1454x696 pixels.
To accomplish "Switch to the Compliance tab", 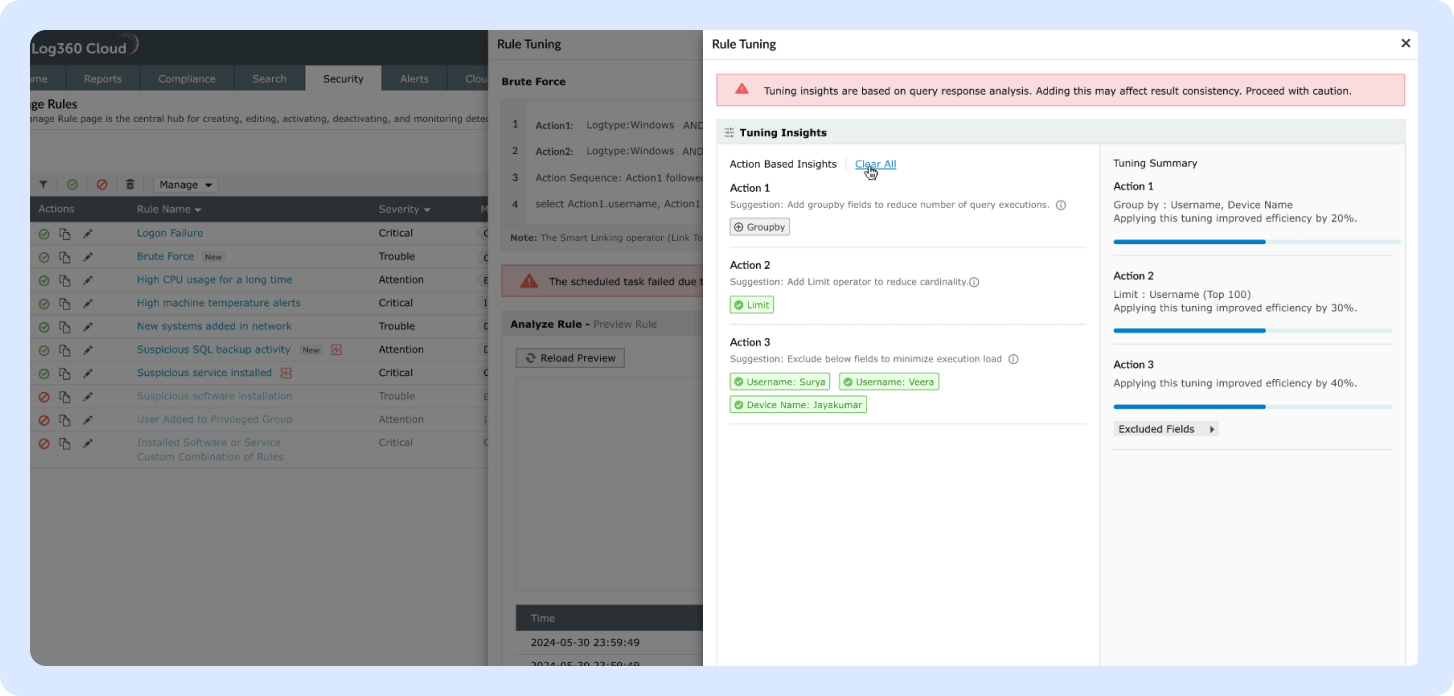I will (187, 79).
